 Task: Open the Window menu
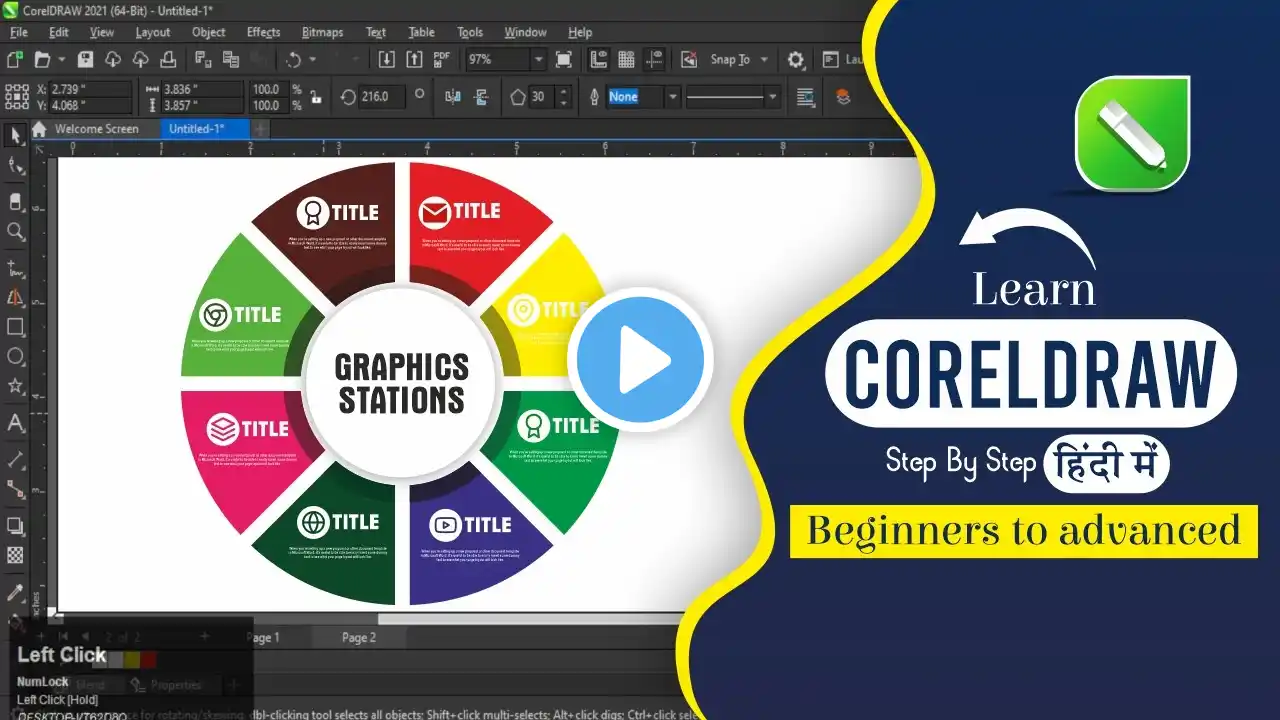[x=525, y=32]
